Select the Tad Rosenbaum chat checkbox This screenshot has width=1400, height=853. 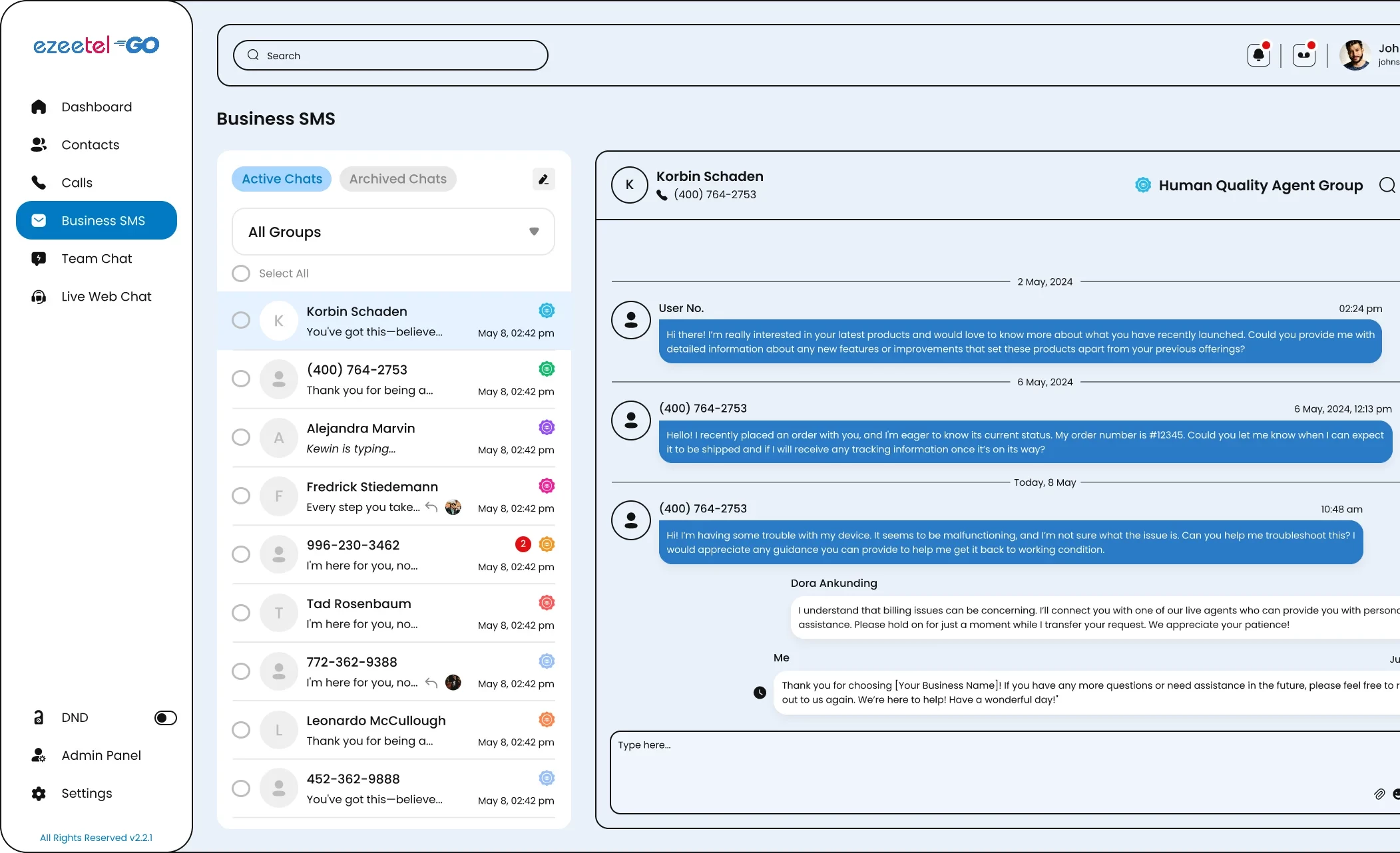click(241, 613)
